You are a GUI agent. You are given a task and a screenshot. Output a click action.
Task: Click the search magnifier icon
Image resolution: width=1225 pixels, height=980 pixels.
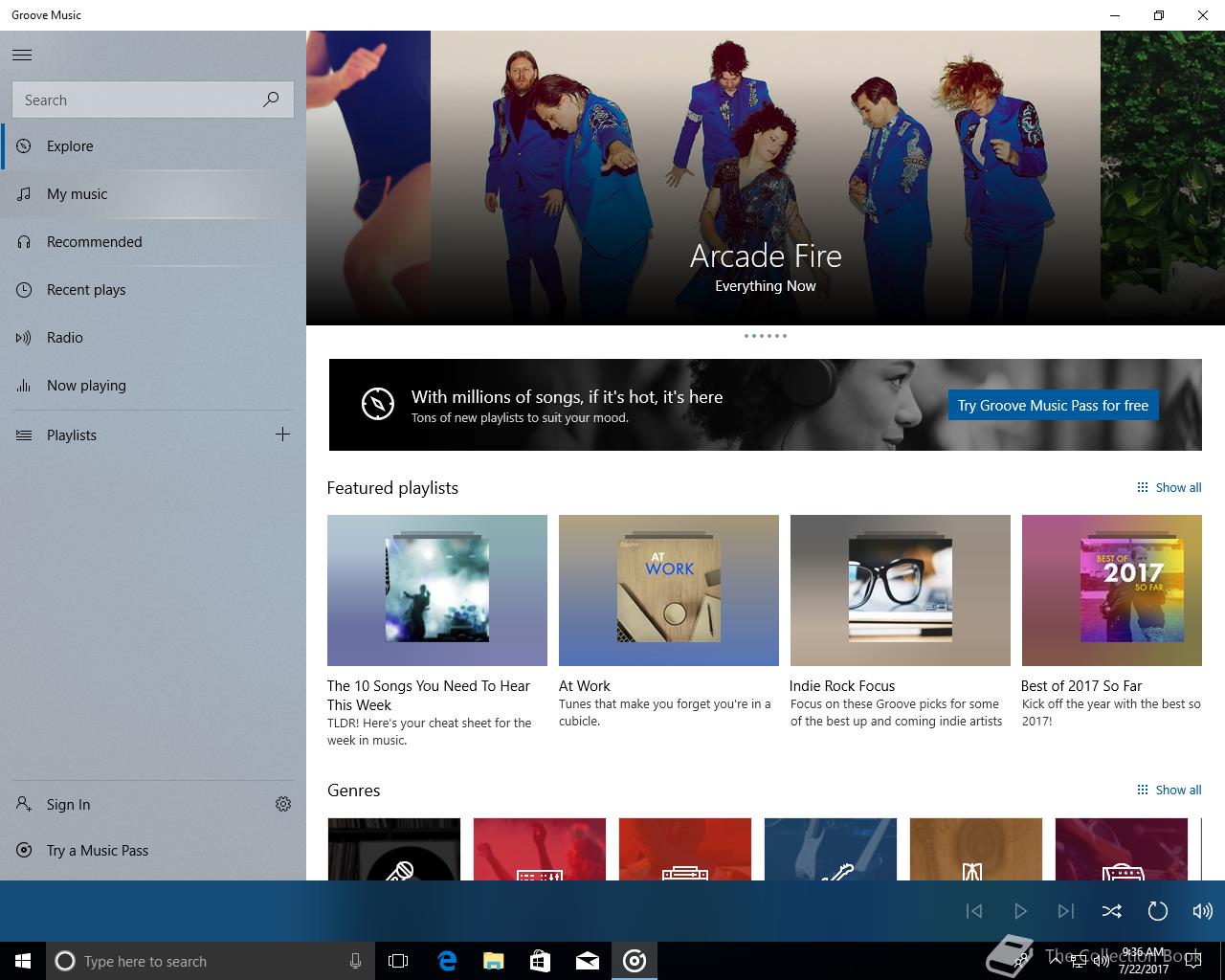click(x=271, y=100)
